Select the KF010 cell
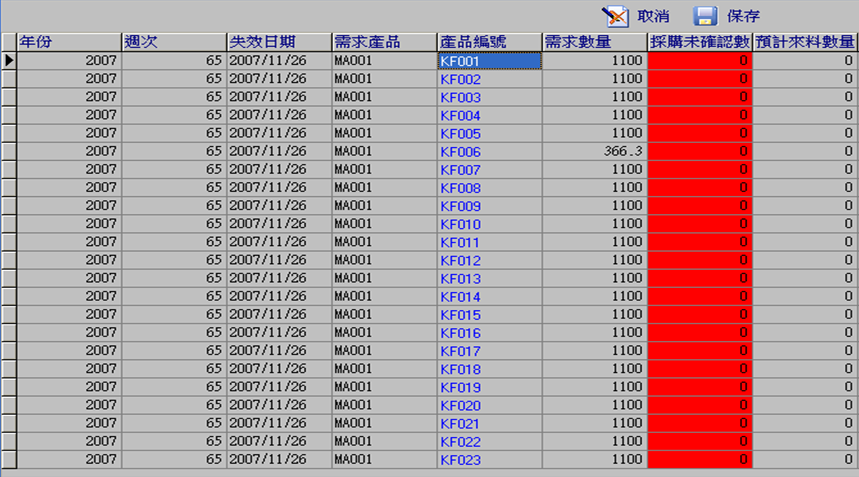 pyautogui.click(x=490, y=223)
